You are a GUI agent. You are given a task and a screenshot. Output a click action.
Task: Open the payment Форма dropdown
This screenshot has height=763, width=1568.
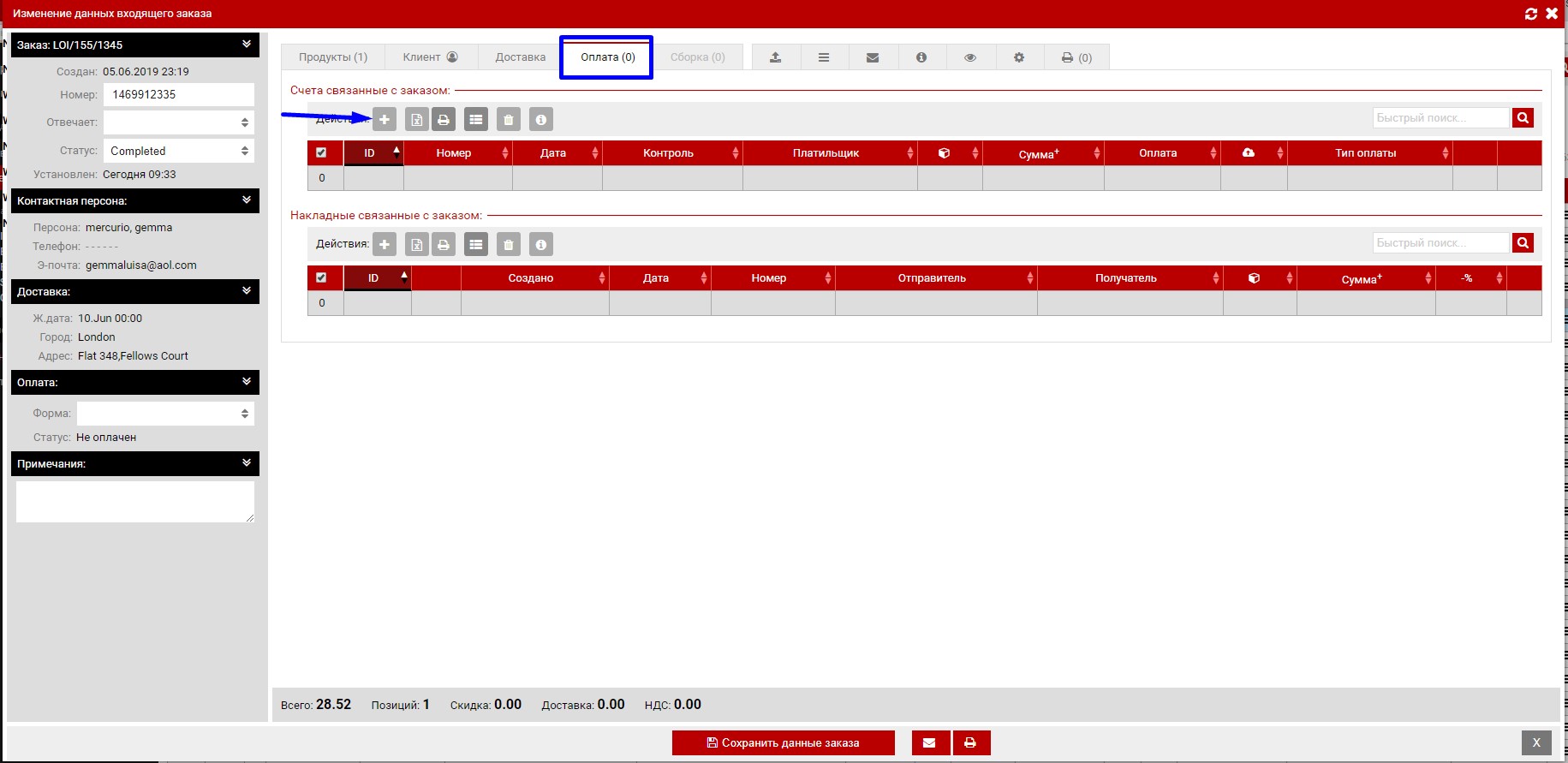pyautogui.click(x=165, y=414)
